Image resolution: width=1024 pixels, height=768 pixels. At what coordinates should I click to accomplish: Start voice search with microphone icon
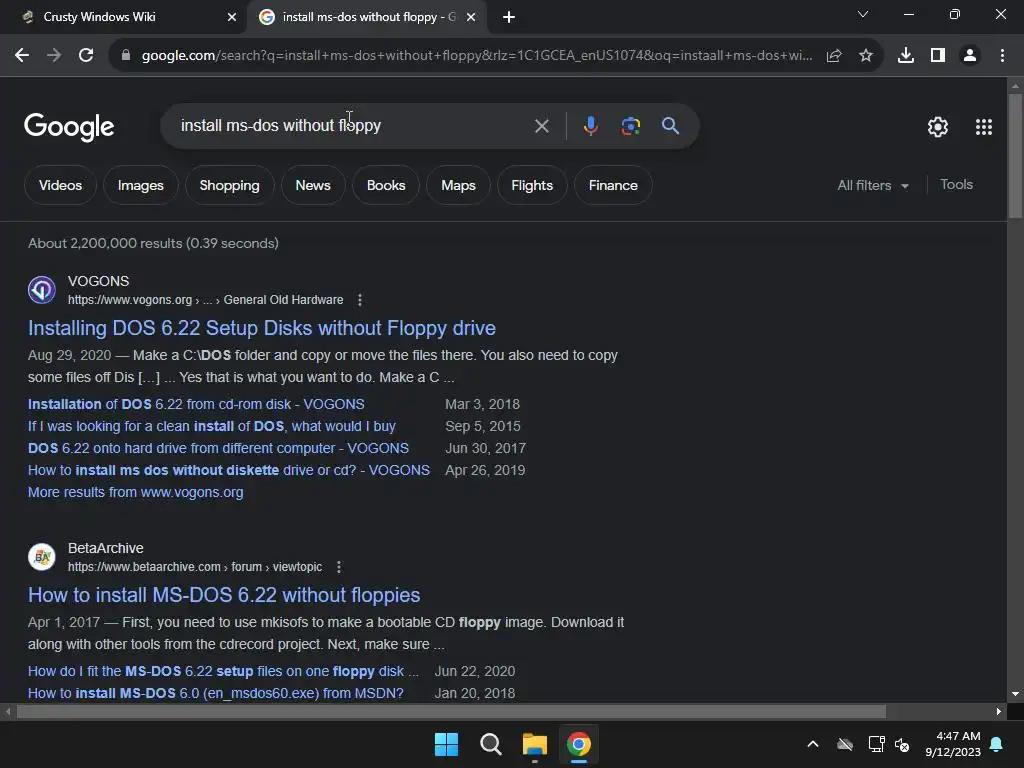pos(590,126)
